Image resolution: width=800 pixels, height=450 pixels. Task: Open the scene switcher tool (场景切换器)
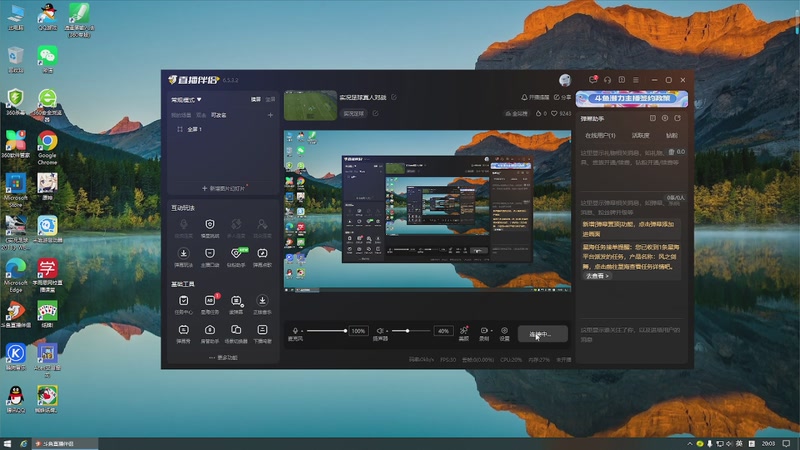(x=236, y=334)
